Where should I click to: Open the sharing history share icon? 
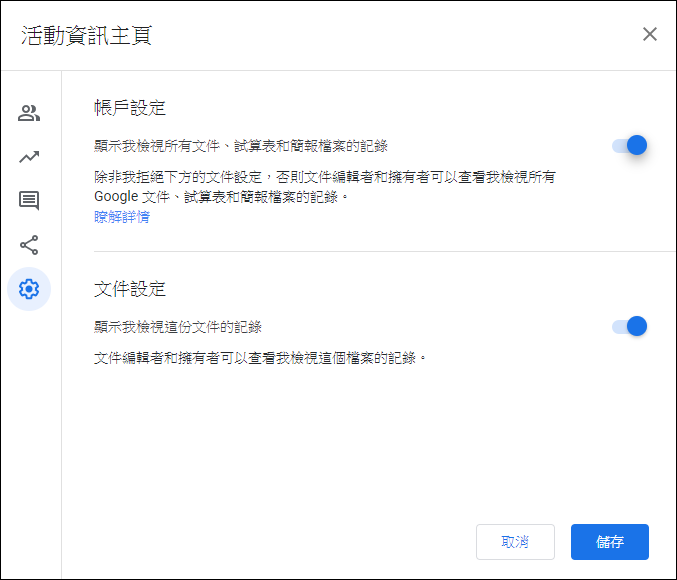[x=29, y=245]
